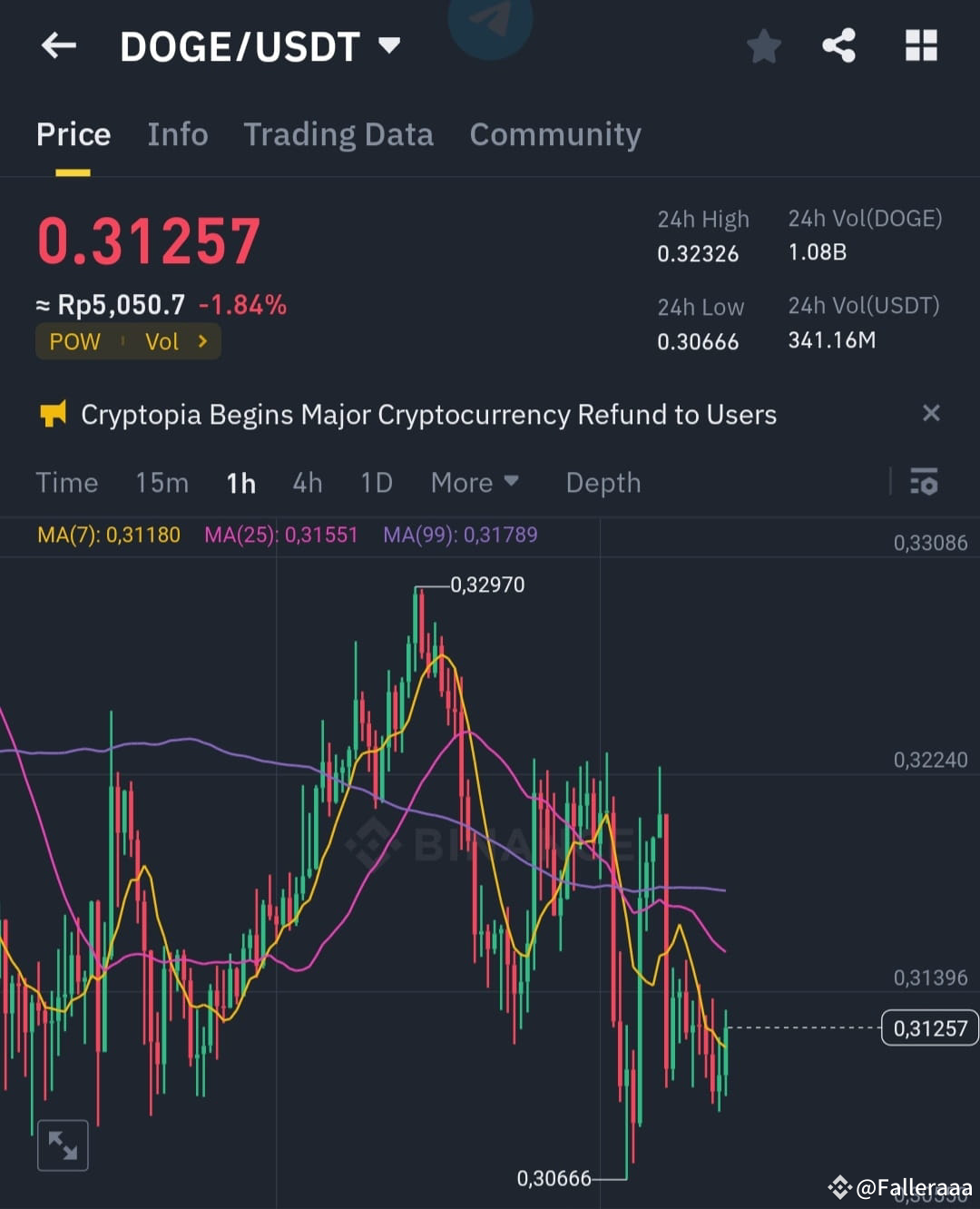Tap the MA(7): 0,31180 indicator label

click(109, 535)
